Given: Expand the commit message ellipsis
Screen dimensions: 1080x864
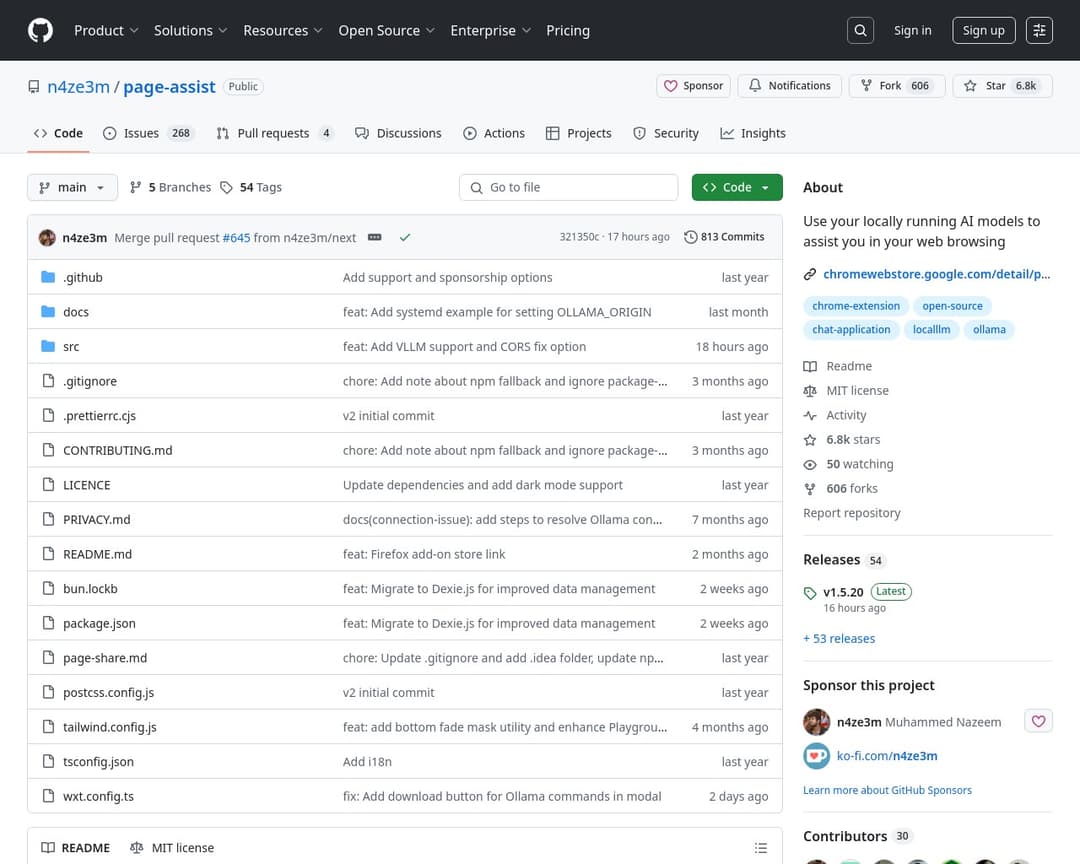Looking at the screenshot, I should tap(375, 237).
